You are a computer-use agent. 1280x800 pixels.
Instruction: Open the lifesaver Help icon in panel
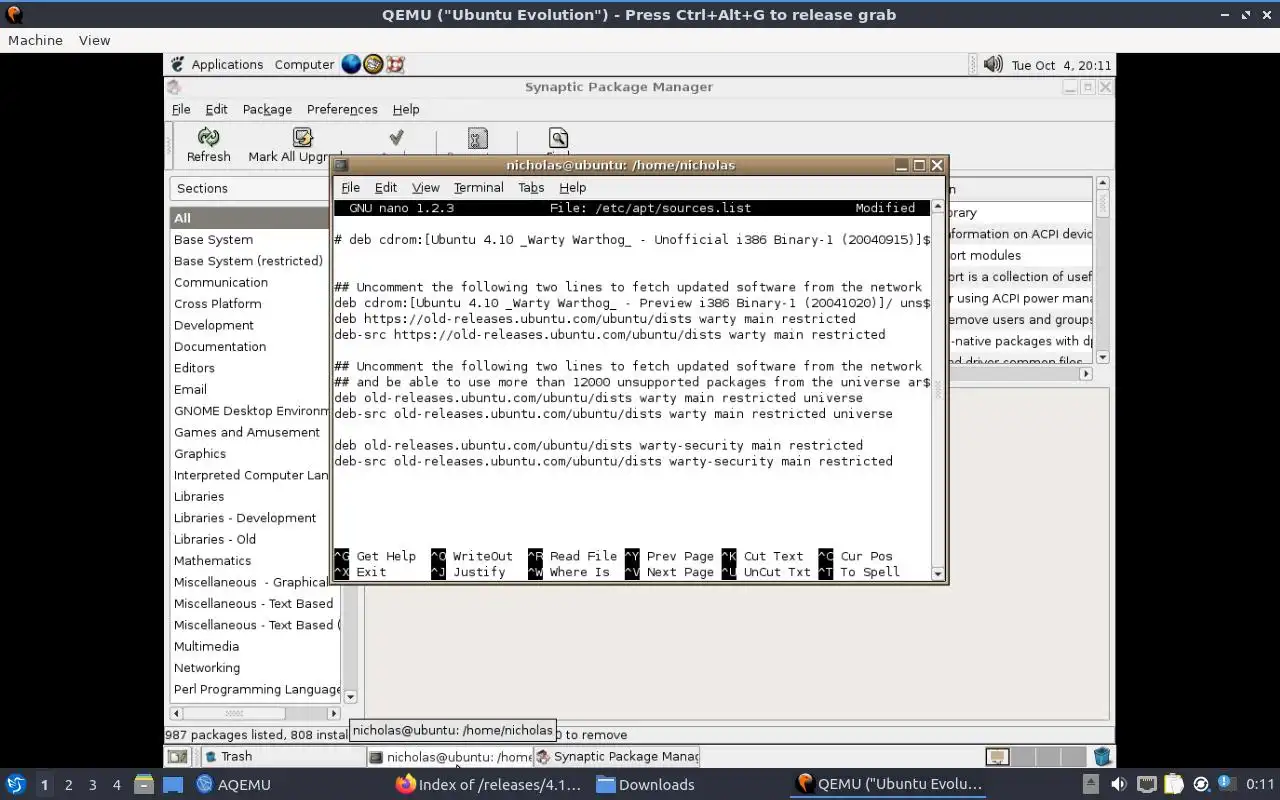coord(395,64)
